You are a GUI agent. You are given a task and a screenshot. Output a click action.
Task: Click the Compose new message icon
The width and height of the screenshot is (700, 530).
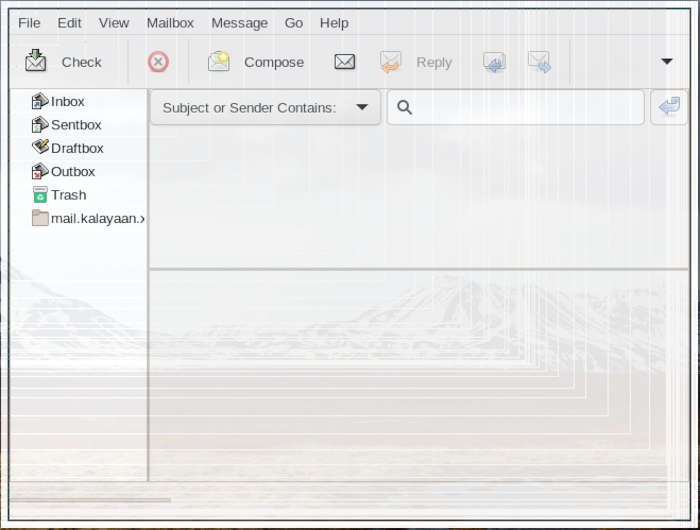(219, 61)
